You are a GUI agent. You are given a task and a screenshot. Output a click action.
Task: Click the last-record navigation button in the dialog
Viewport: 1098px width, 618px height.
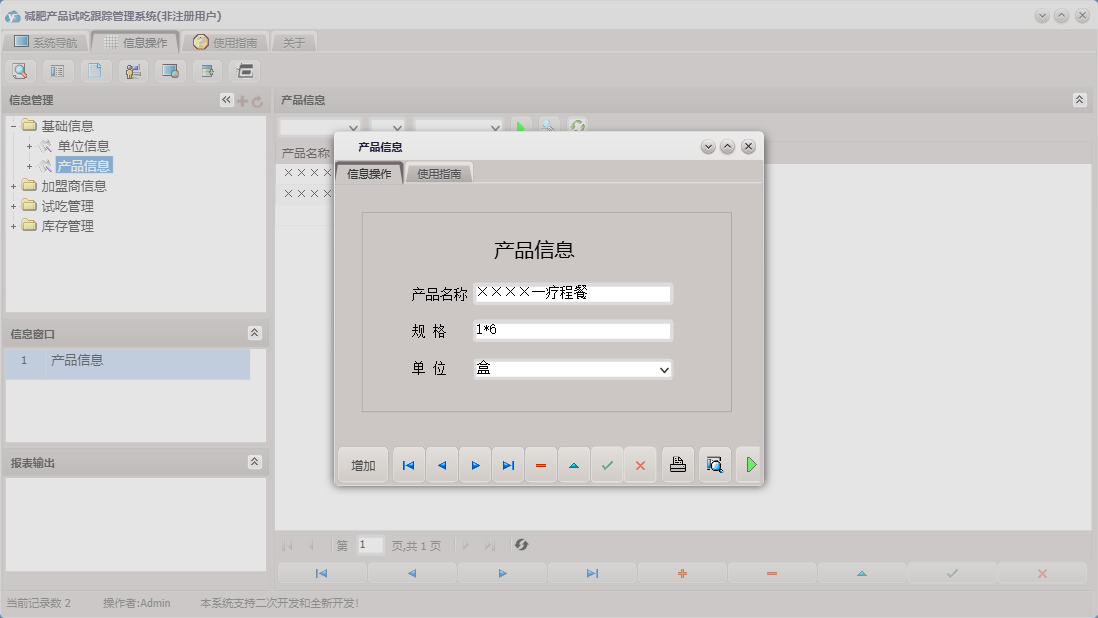coord(507,464)
